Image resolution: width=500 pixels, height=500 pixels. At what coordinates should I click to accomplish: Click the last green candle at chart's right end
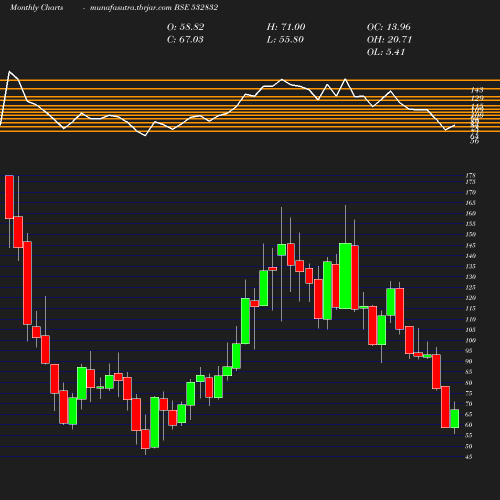(x=455, y=418)
